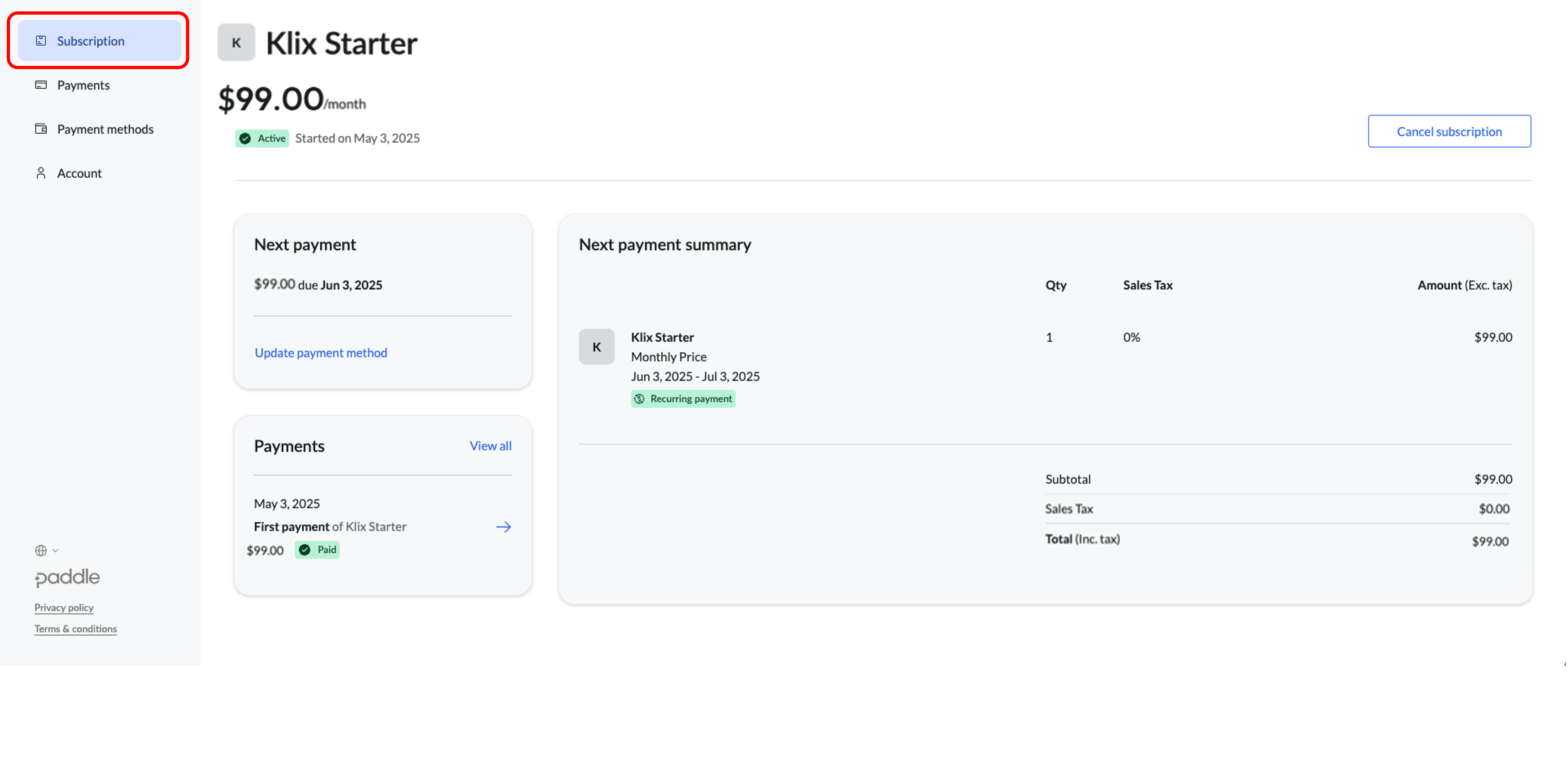Click the 'Payments' card heading
Screen dimensions: 1568x757
click(x=289, y=446)
